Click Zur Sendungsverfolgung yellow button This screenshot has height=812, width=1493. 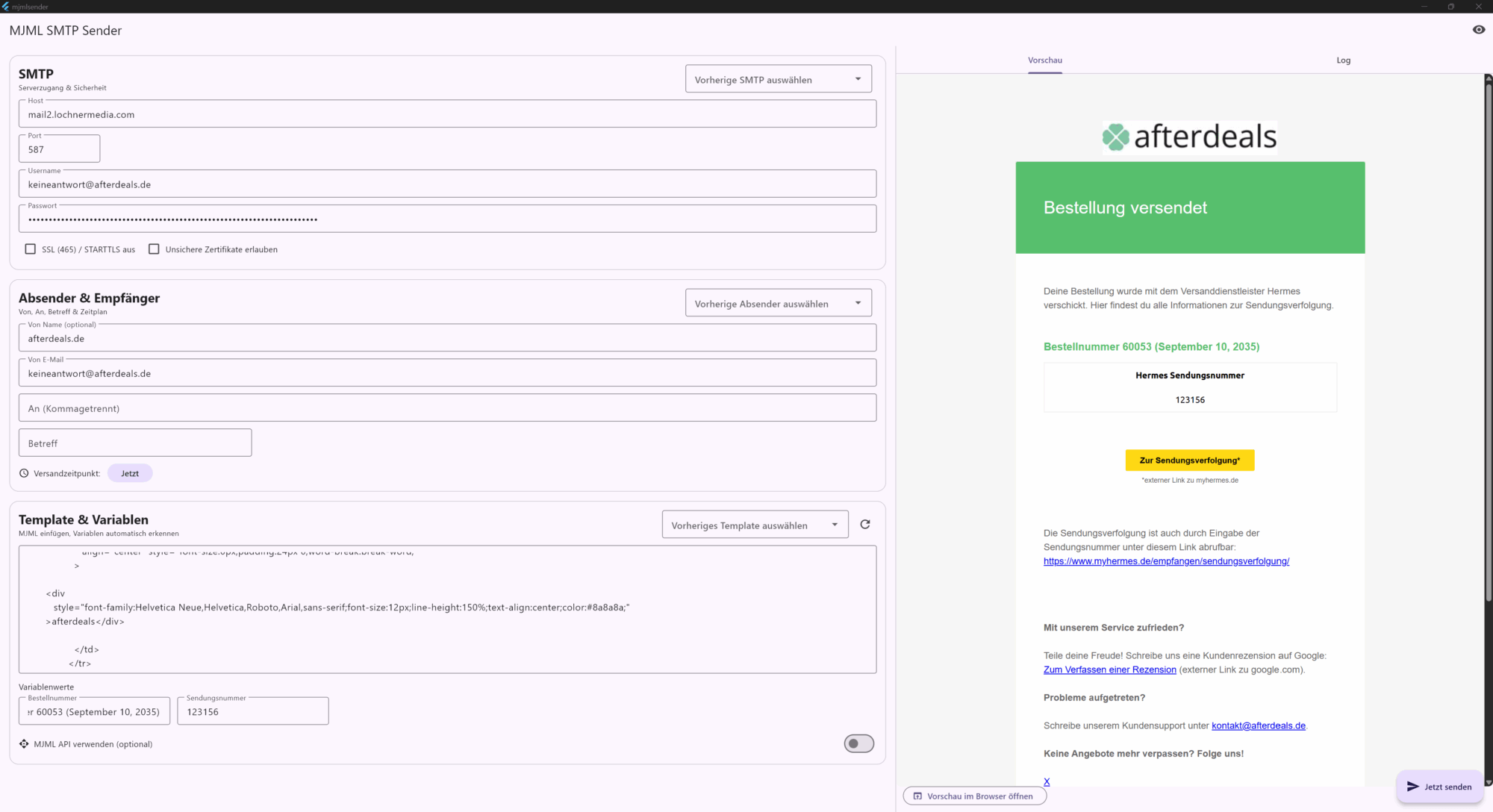click(1189, 460)
